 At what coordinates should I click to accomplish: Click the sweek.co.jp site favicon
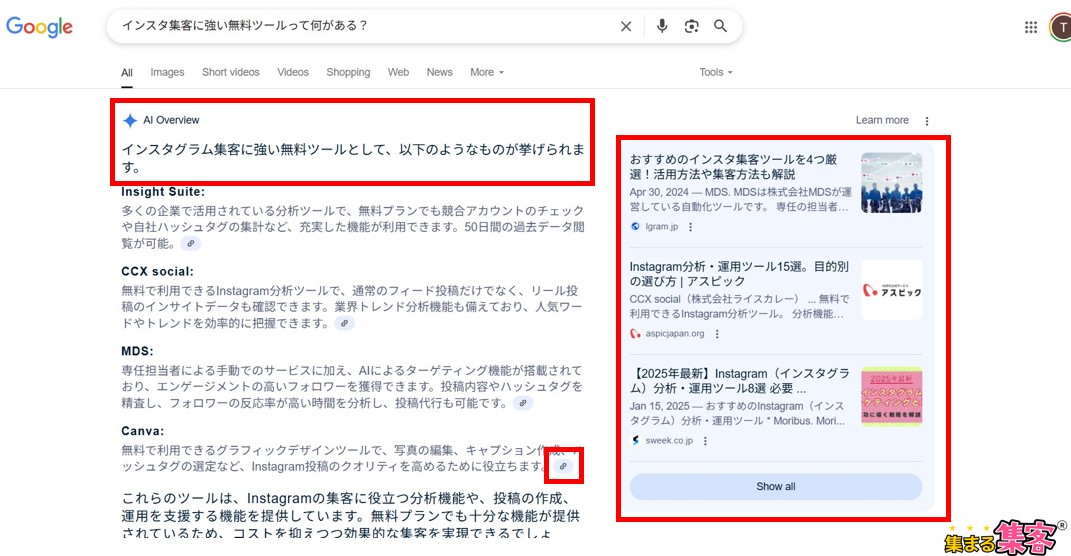[x=635, y=441]
